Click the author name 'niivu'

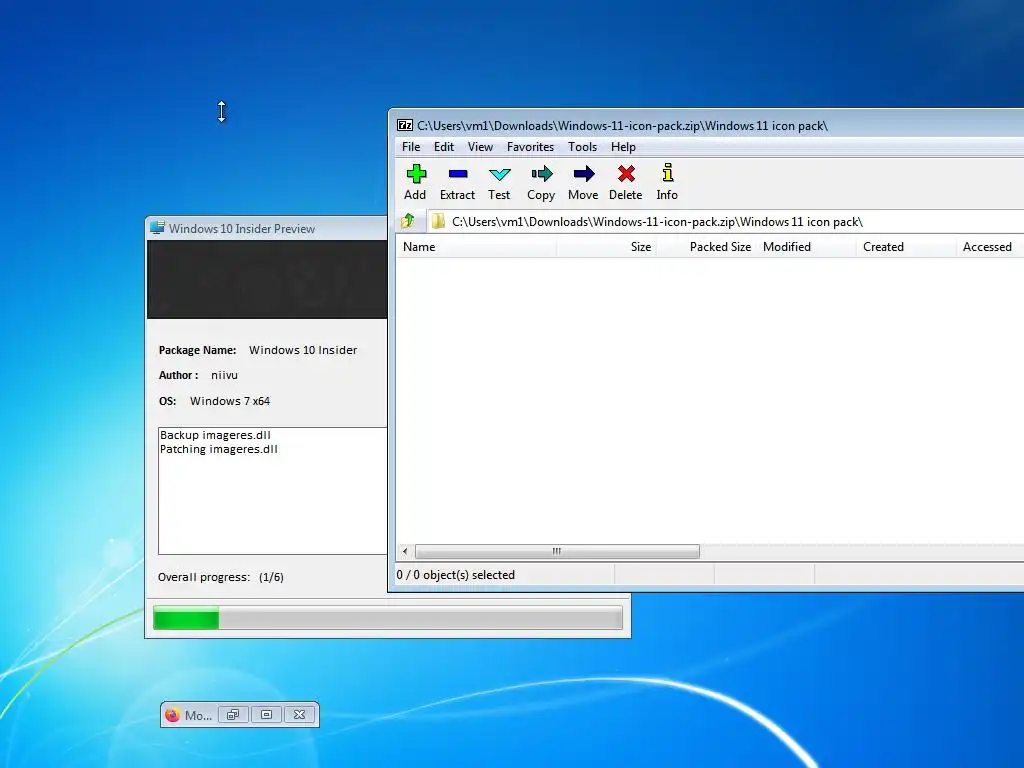(224, 376)
